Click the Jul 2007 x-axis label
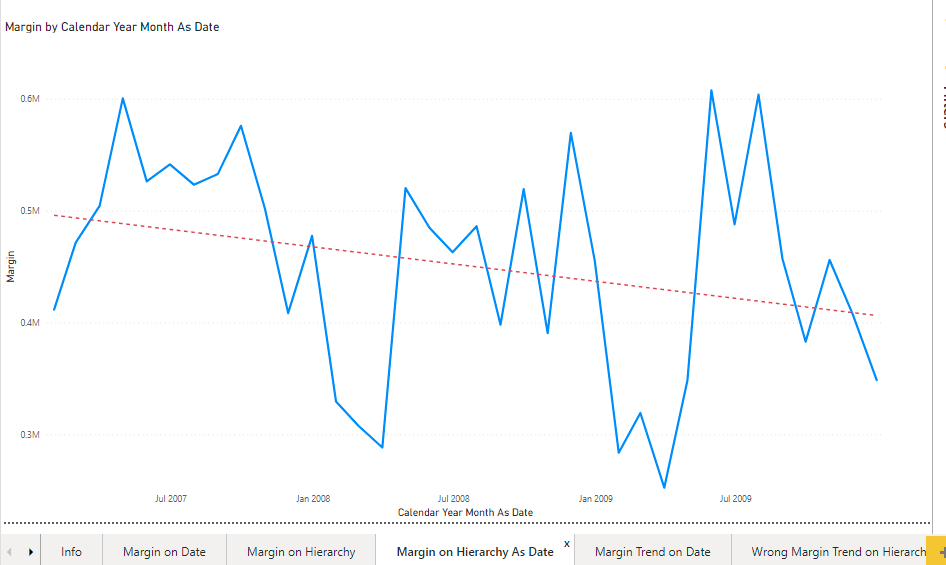The width and height of the screenshot is (946, 565). (171, 498)
